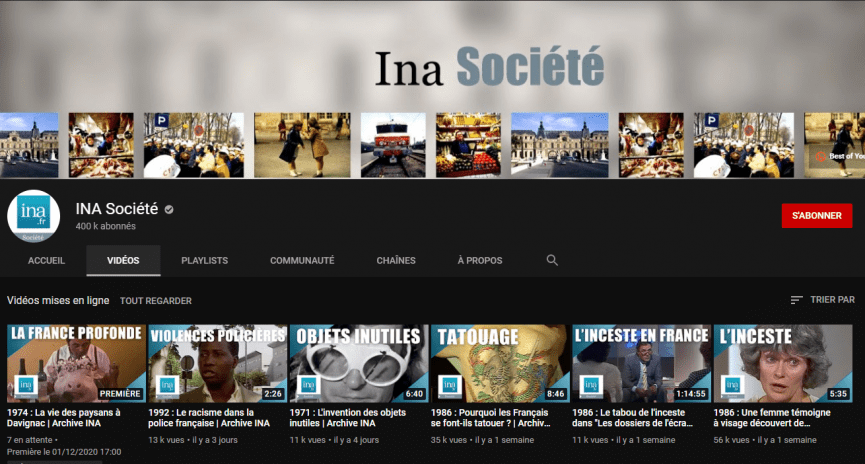Click the '11 k vues • il y a 4 jours' text
This screenshot has width=865, height=464.
pos(334,440)
